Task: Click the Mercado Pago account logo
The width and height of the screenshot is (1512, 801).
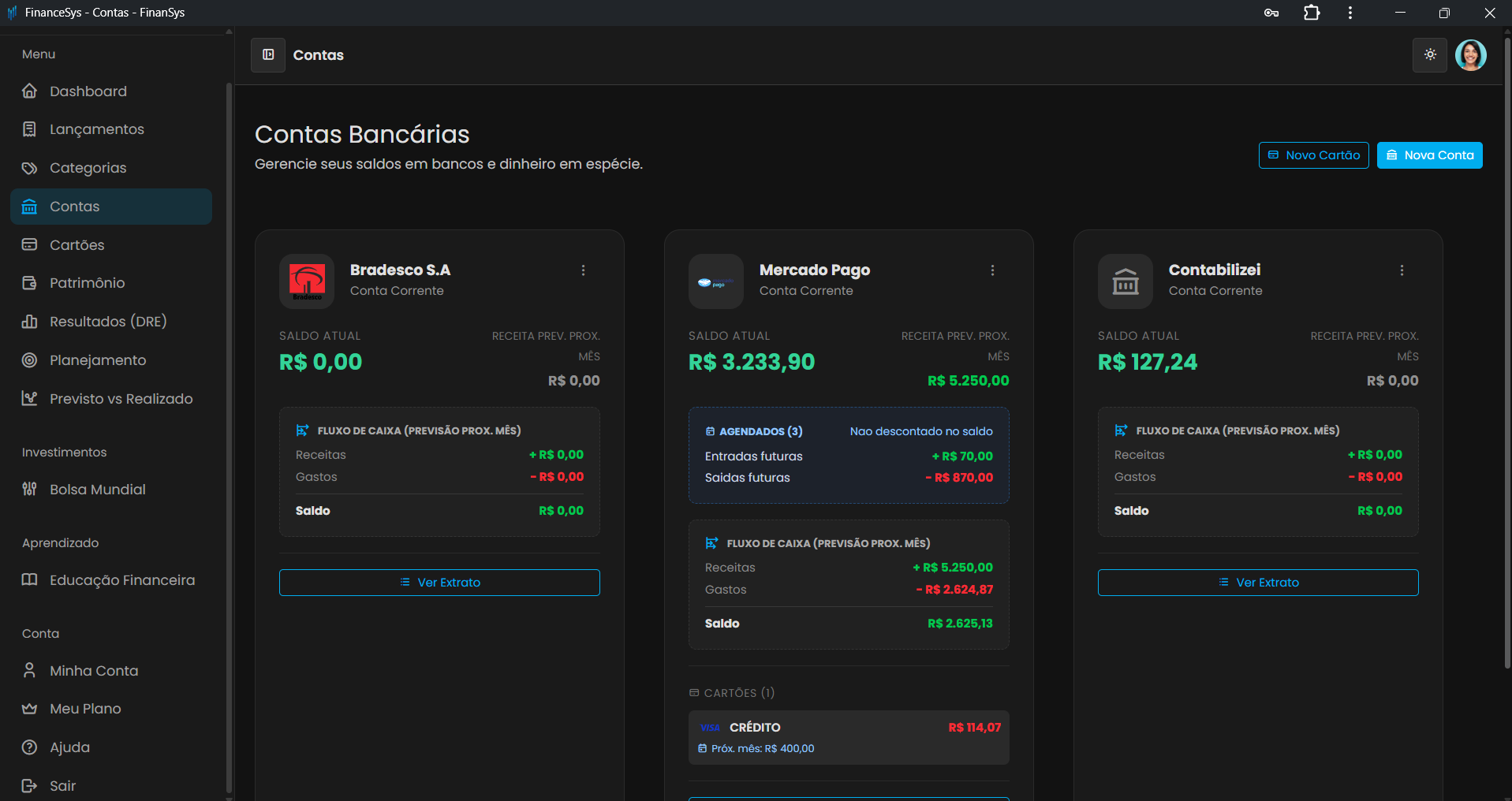Action: coord(715,281)
